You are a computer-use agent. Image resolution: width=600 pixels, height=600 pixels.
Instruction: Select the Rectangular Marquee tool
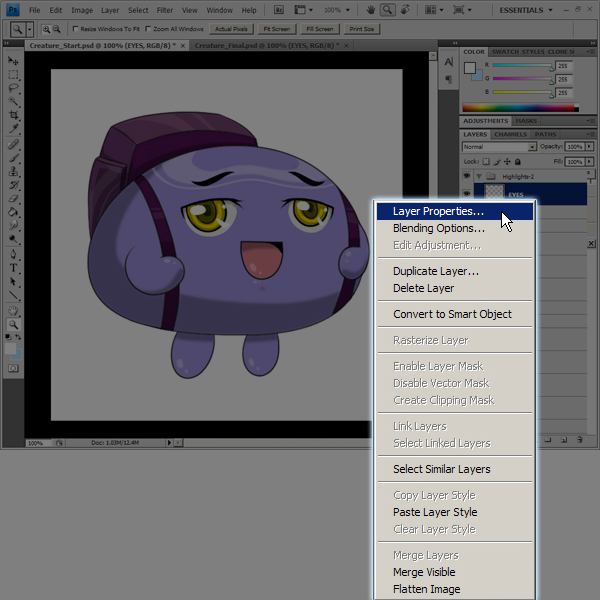pyautogui.click(x=13, y=75)
